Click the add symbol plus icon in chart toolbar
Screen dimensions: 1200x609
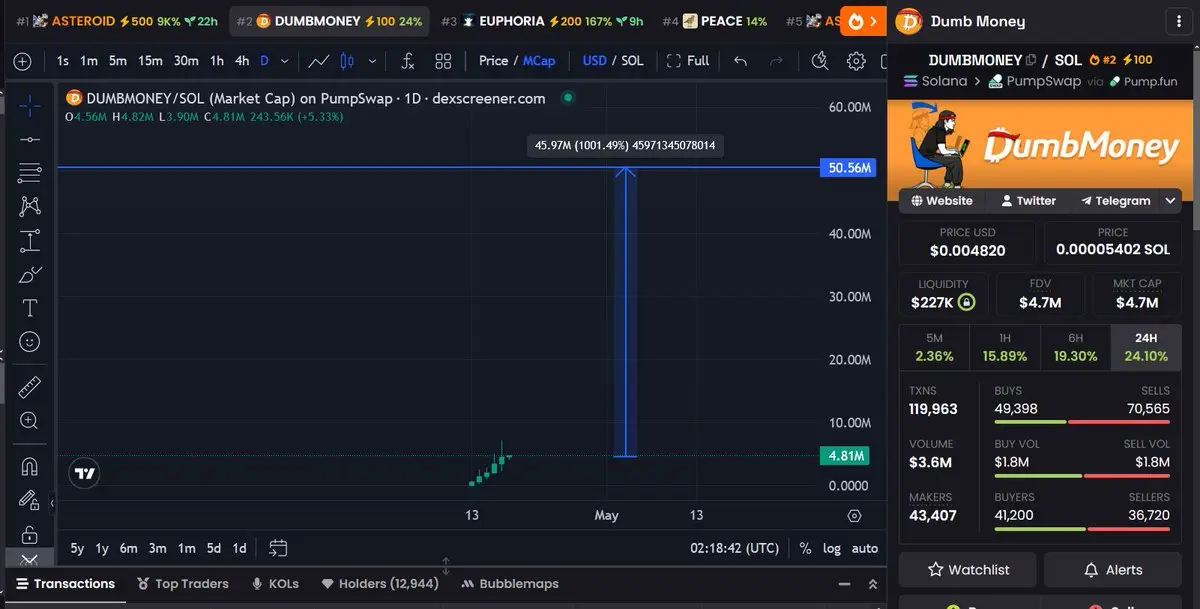point(22,61)
